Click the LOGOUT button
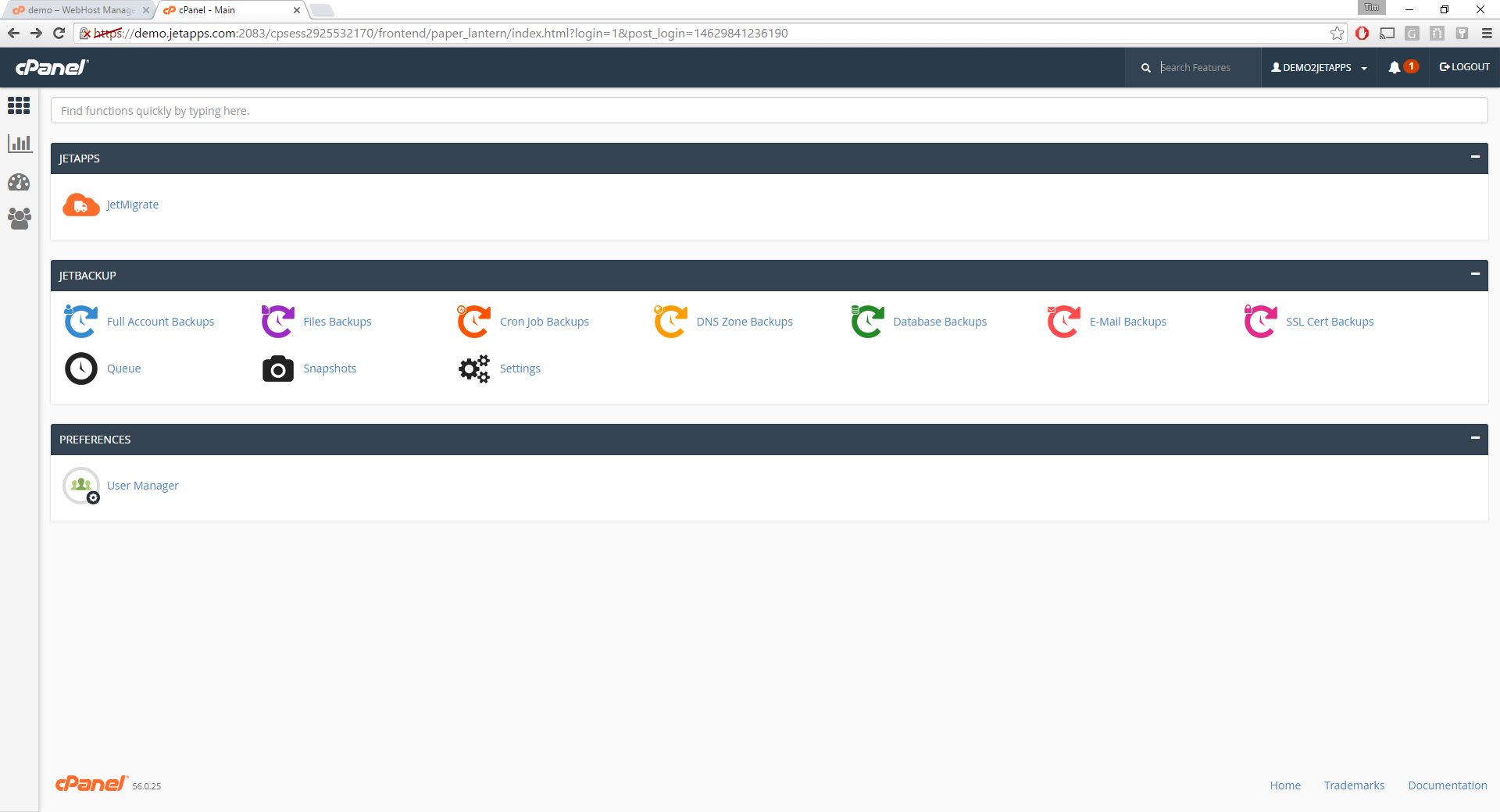 (1465, 67)
